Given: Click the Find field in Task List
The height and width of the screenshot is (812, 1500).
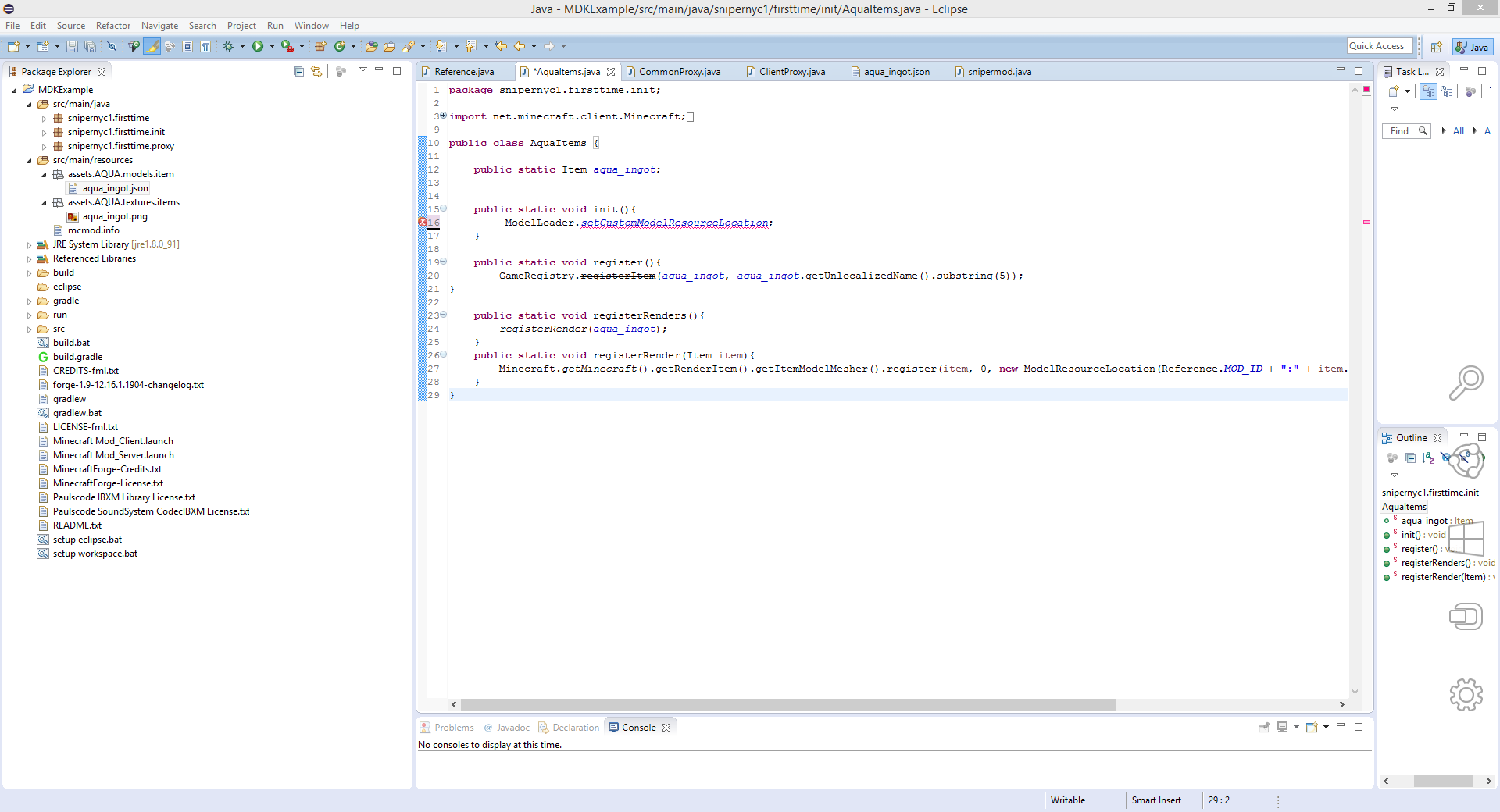Looking at the screenshot, I should coord(1406,131).
